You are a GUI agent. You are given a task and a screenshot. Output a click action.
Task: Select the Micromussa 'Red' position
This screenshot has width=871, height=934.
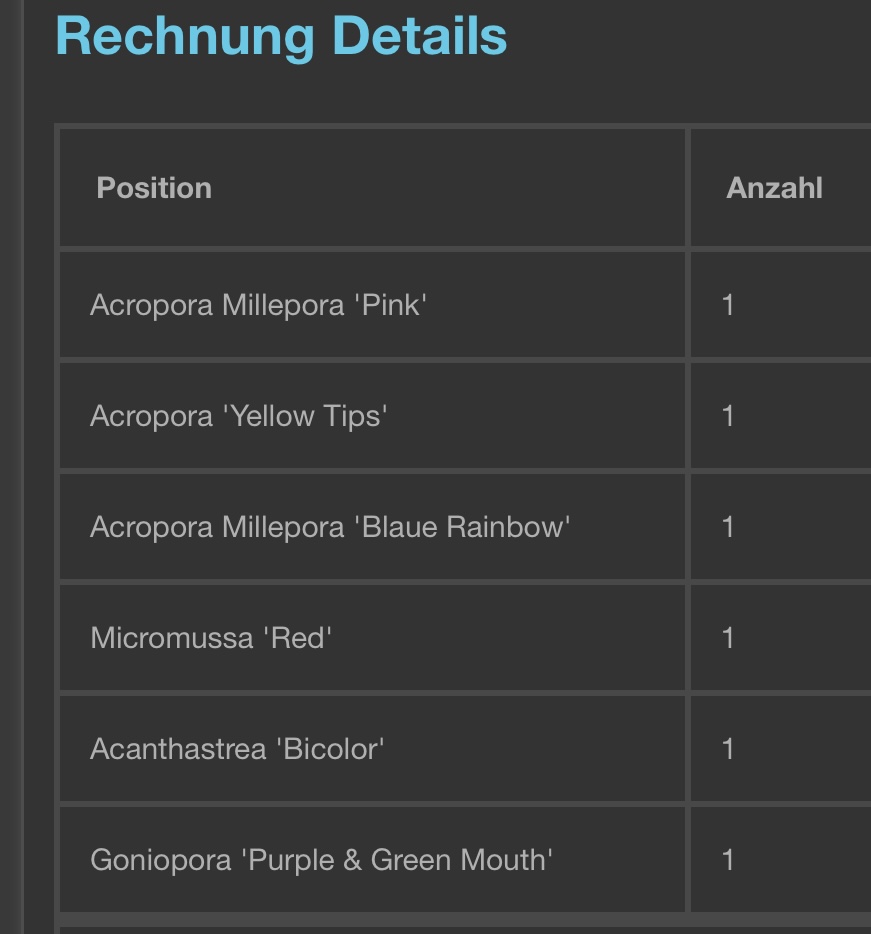211,638
